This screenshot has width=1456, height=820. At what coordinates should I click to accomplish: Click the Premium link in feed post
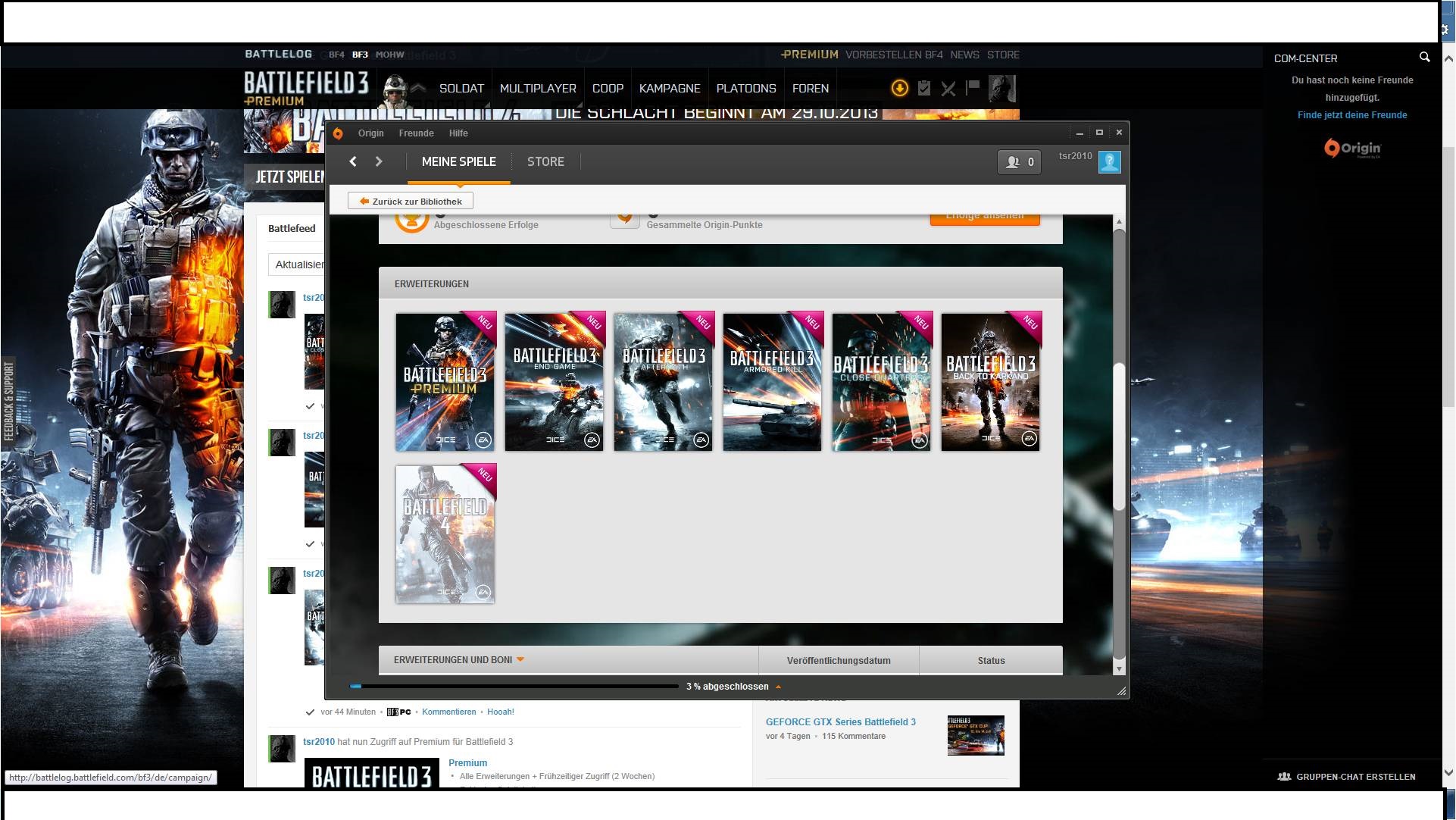(x=467, y=763)
